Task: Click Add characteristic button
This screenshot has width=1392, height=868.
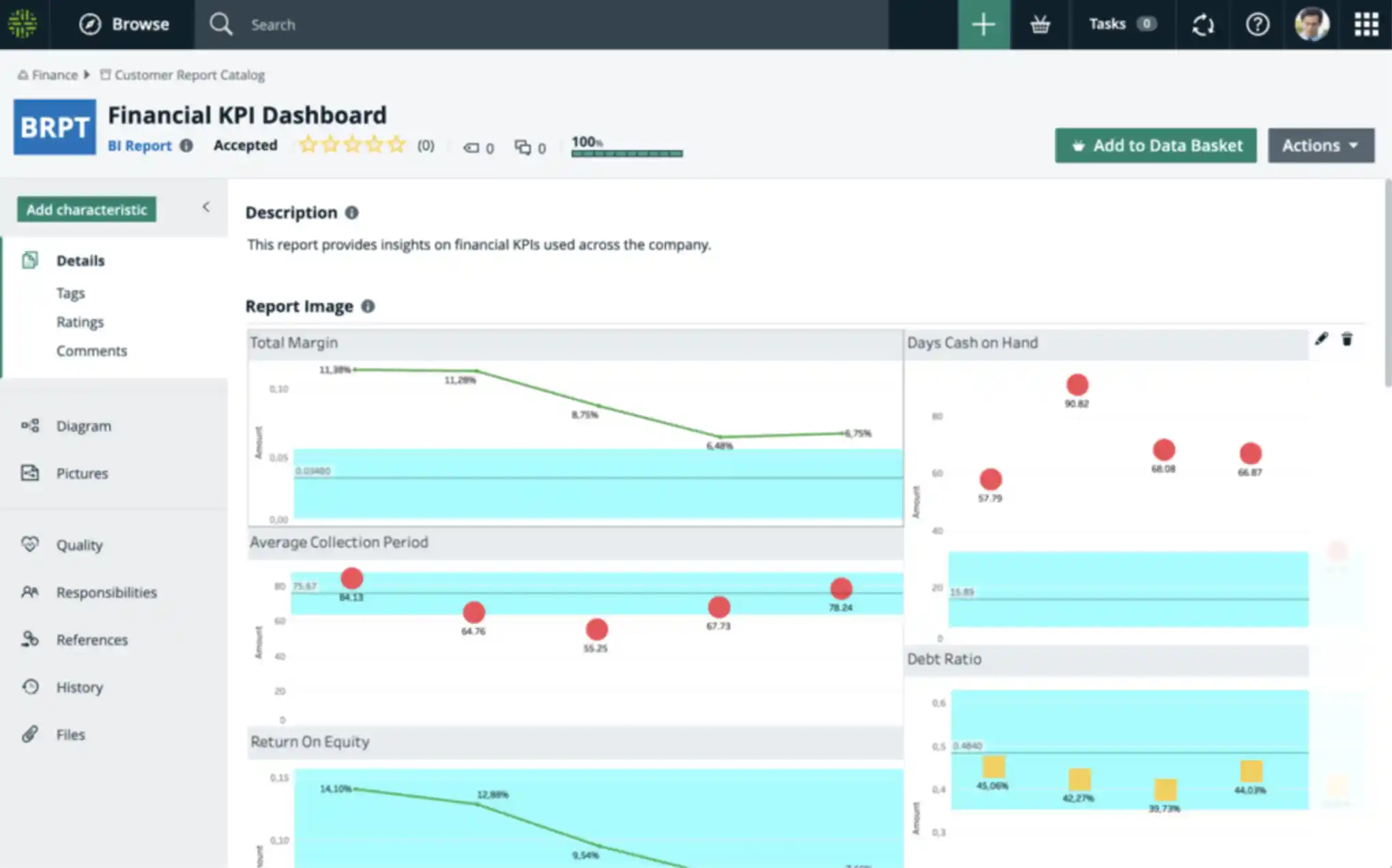Action: pos(87,209)
